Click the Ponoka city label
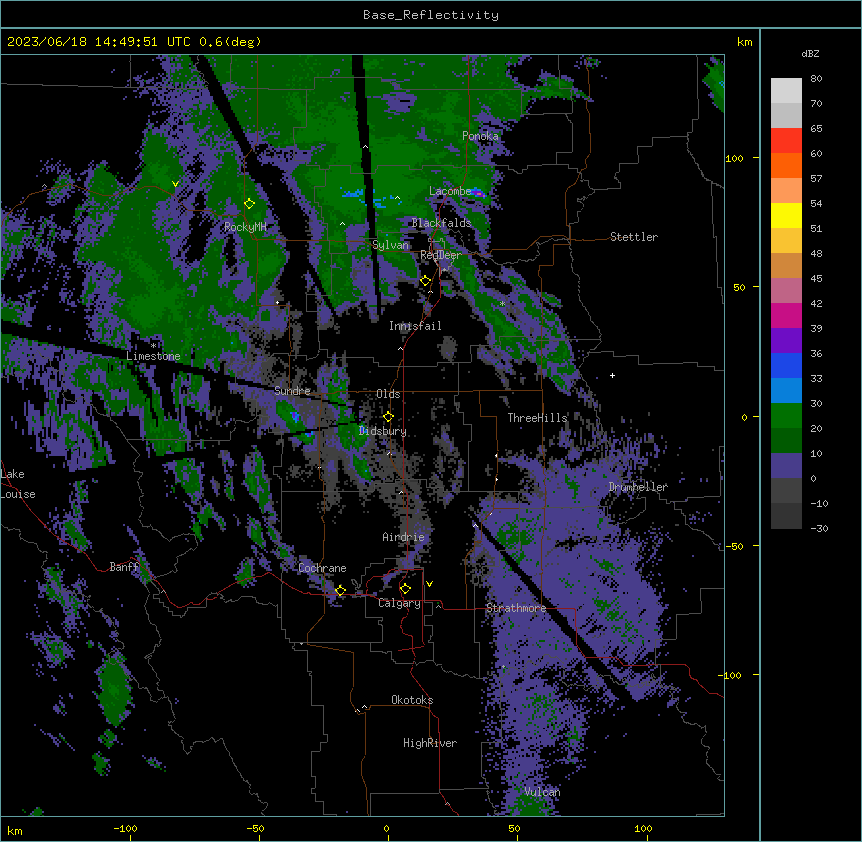 point(480,136)
